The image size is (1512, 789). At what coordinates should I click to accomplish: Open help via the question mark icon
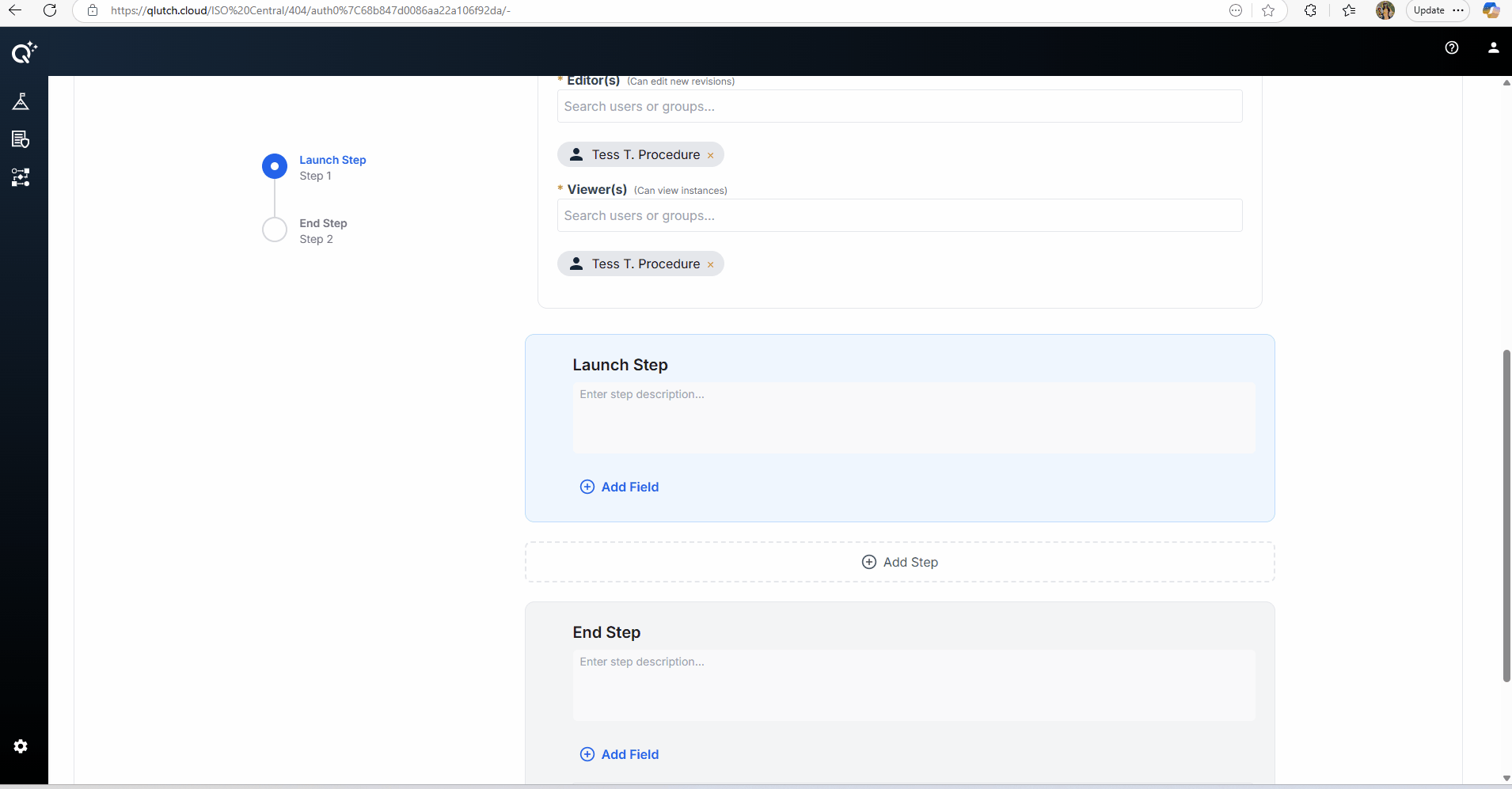(1453, 48)
